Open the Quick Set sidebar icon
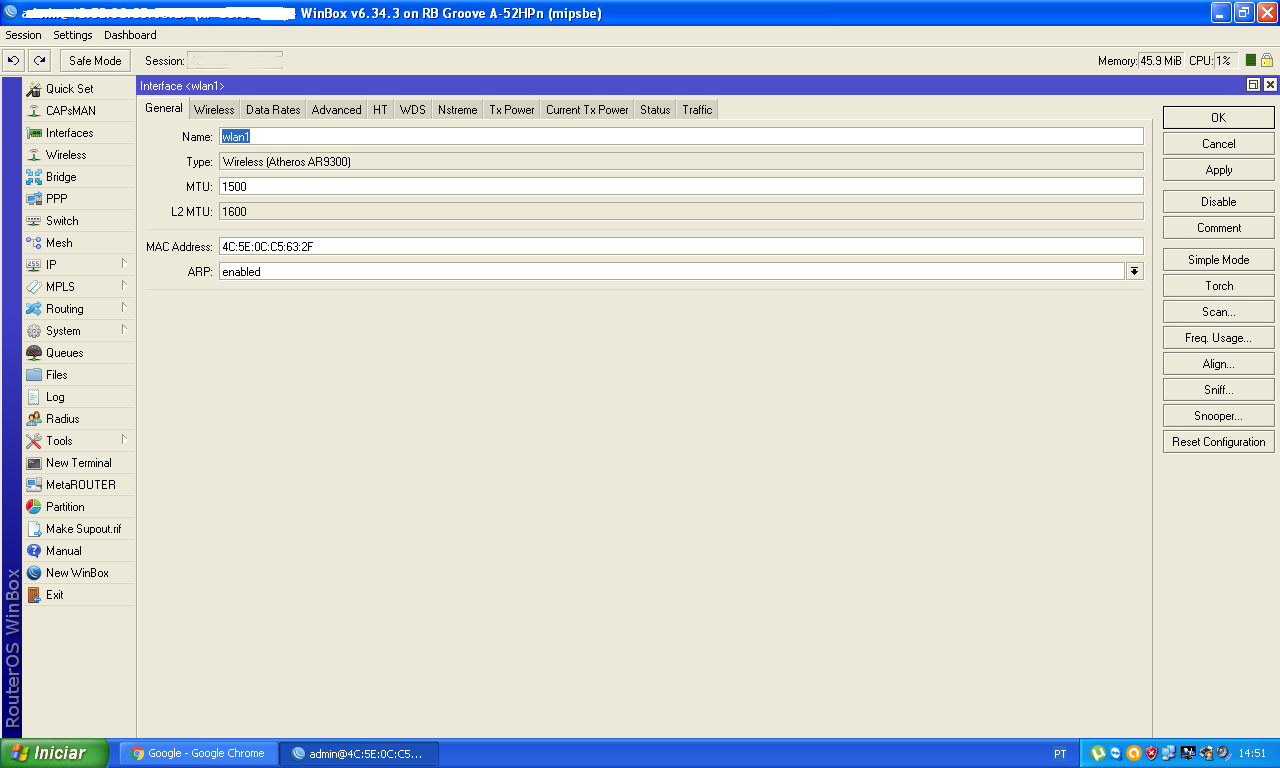 pyautogui.click(x=34, y=89)
